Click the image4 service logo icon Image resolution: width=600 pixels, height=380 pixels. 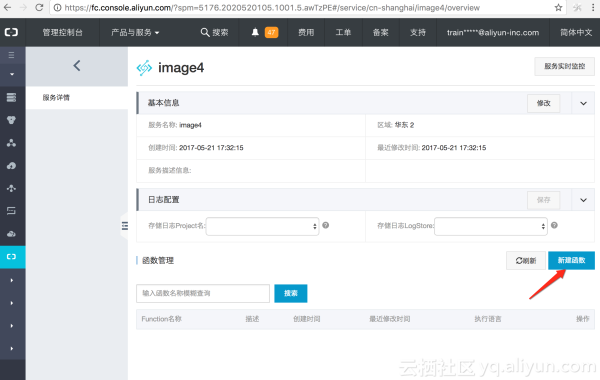point(144,68)
